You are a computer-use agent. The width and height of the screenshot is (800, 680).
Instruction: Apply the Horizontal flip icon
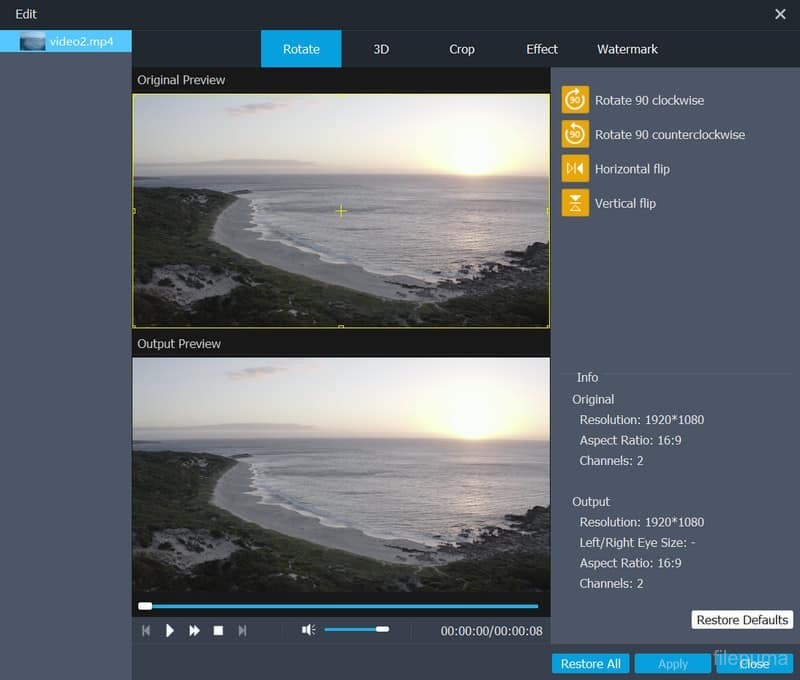[575, 169]
